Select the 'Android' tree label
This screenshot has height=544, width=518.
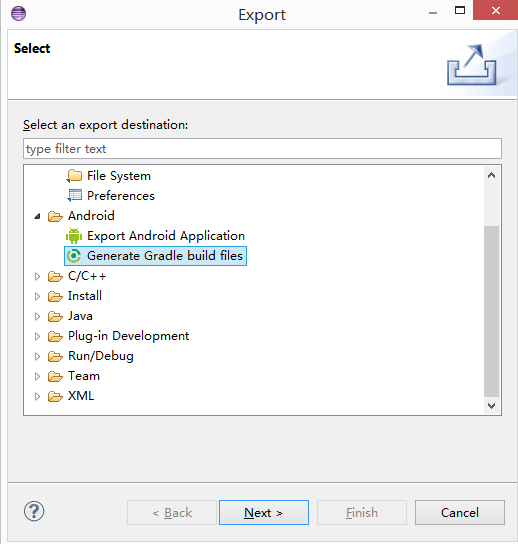(x=91, y=216)
